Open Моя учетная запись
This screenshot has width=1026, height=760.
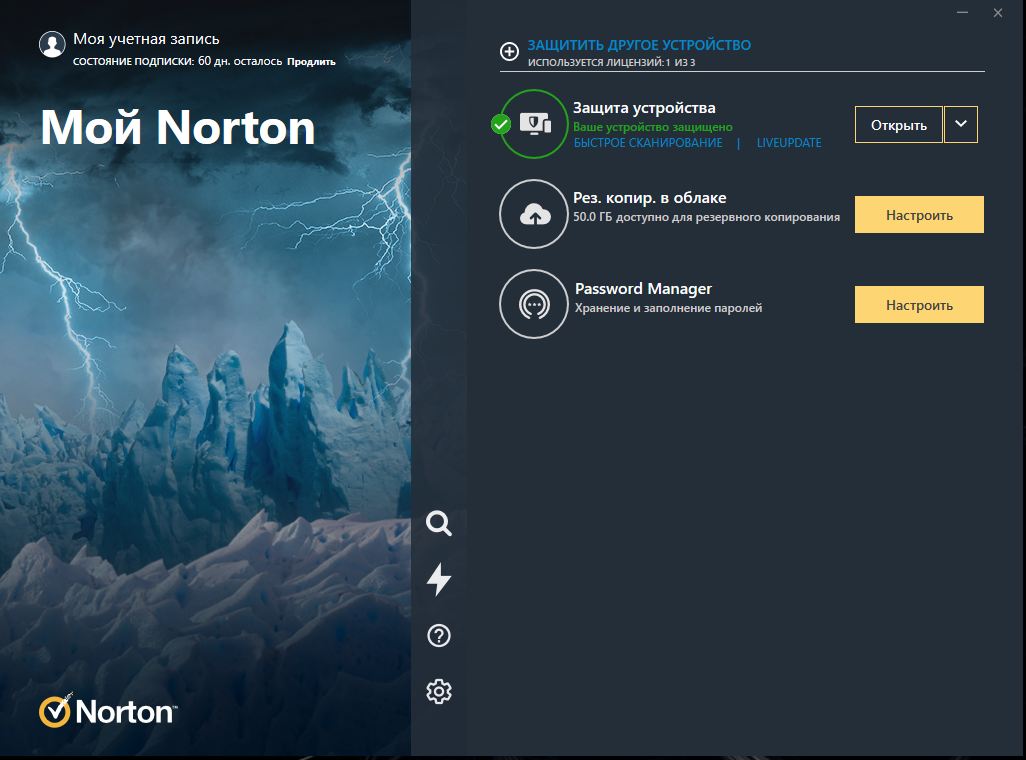[146, 39]
